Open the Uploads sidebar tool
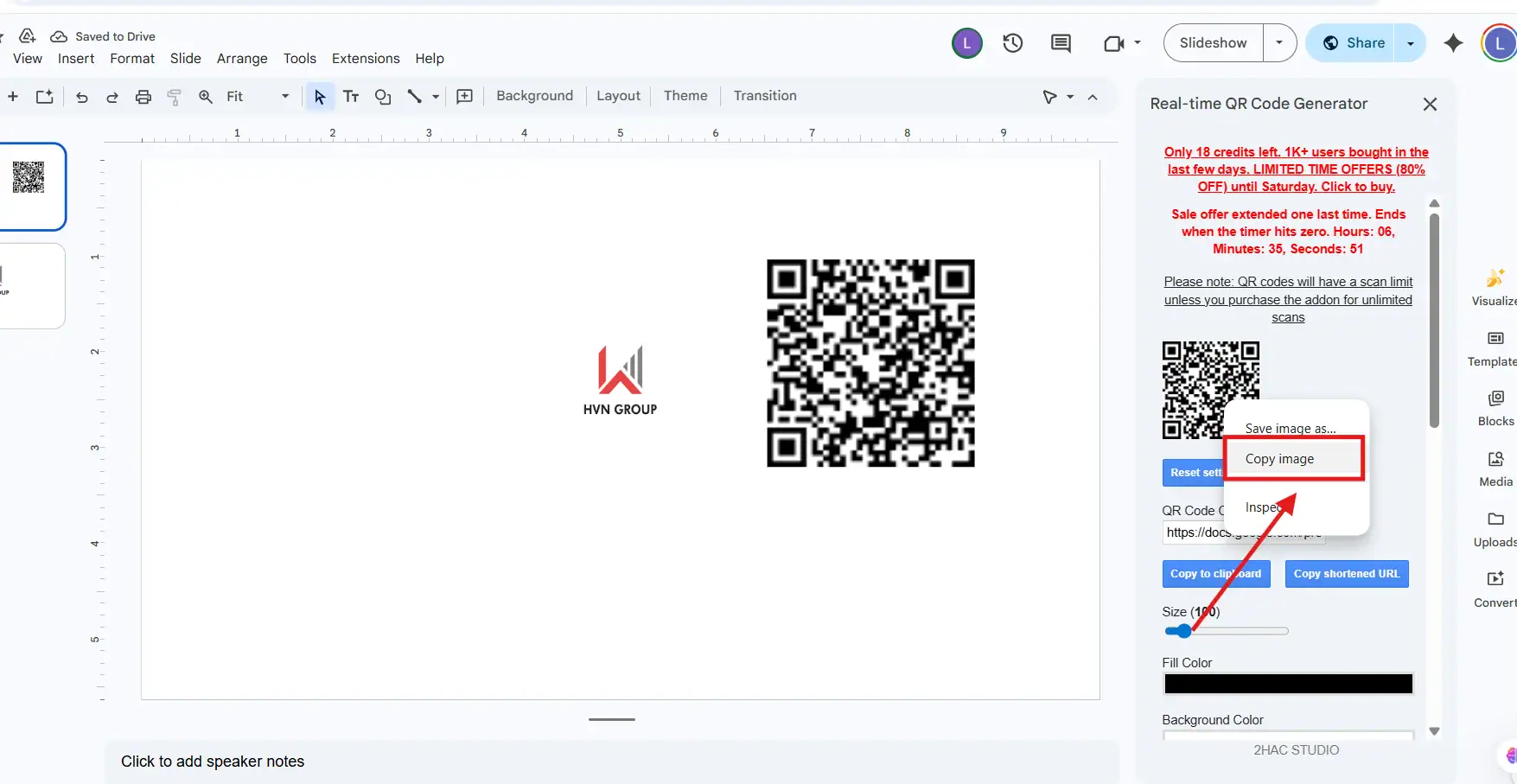1517x784 pixels. click(x=1495, y=529)
